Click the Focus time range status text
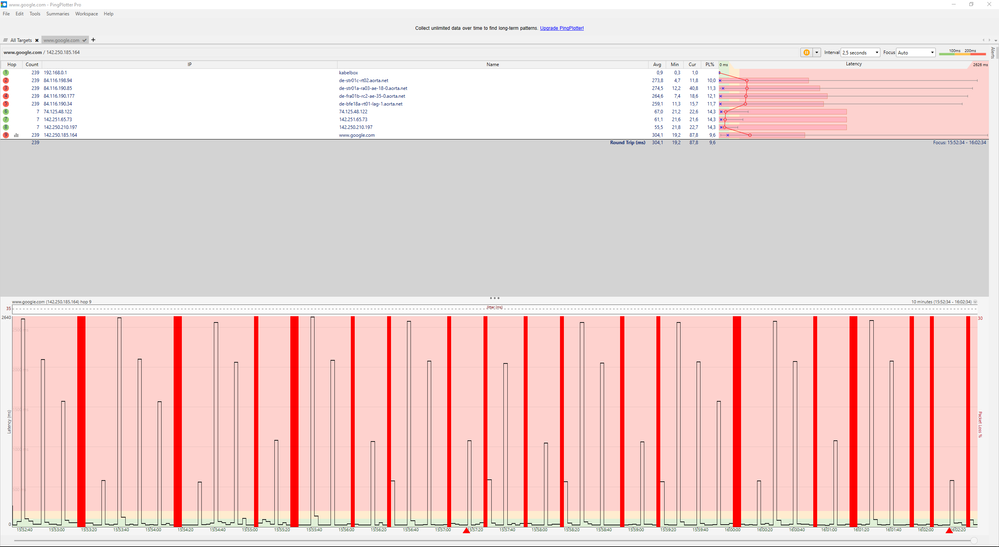The image size is (999, 547). tap(959, 143)
